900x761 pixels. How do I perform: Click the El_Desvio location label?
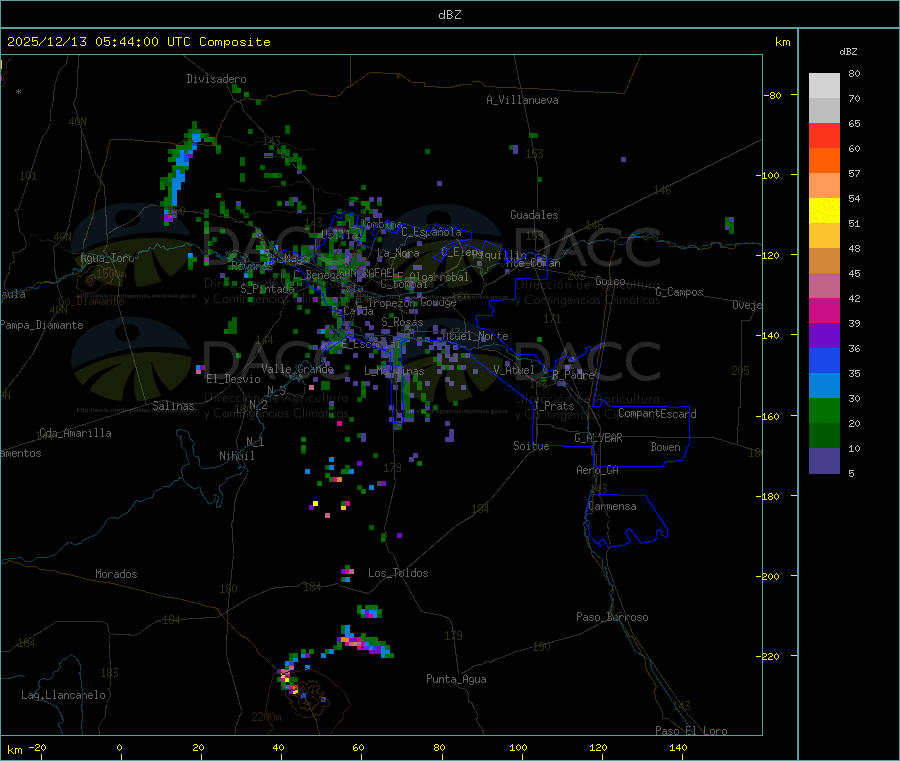point(233,379)
